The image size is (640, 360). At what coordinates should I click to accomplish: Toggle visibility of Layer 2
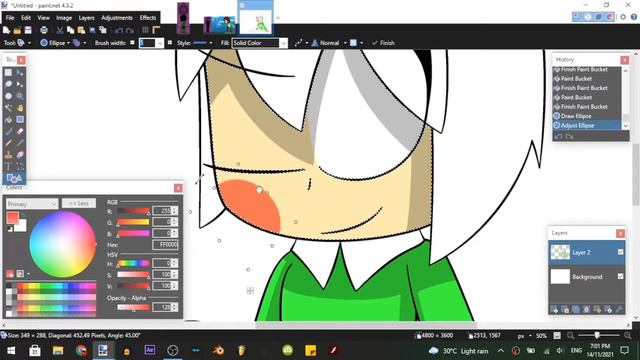tap(620, 252)
